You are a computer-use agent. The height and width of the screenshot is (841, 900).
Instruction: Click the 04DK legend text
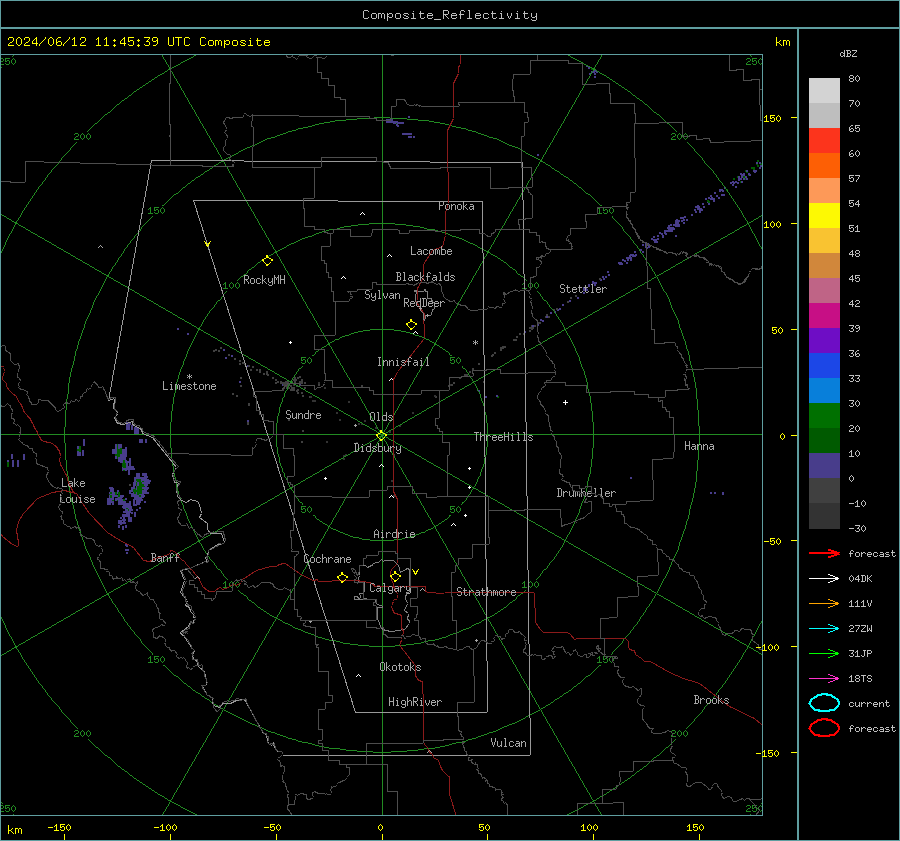coord(860,579)
